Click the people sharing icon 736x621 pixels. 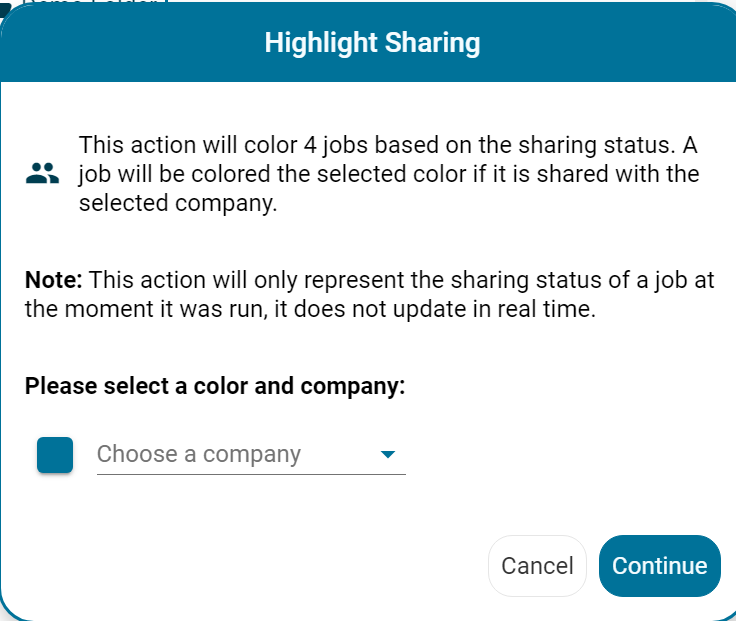pos(42,174)
